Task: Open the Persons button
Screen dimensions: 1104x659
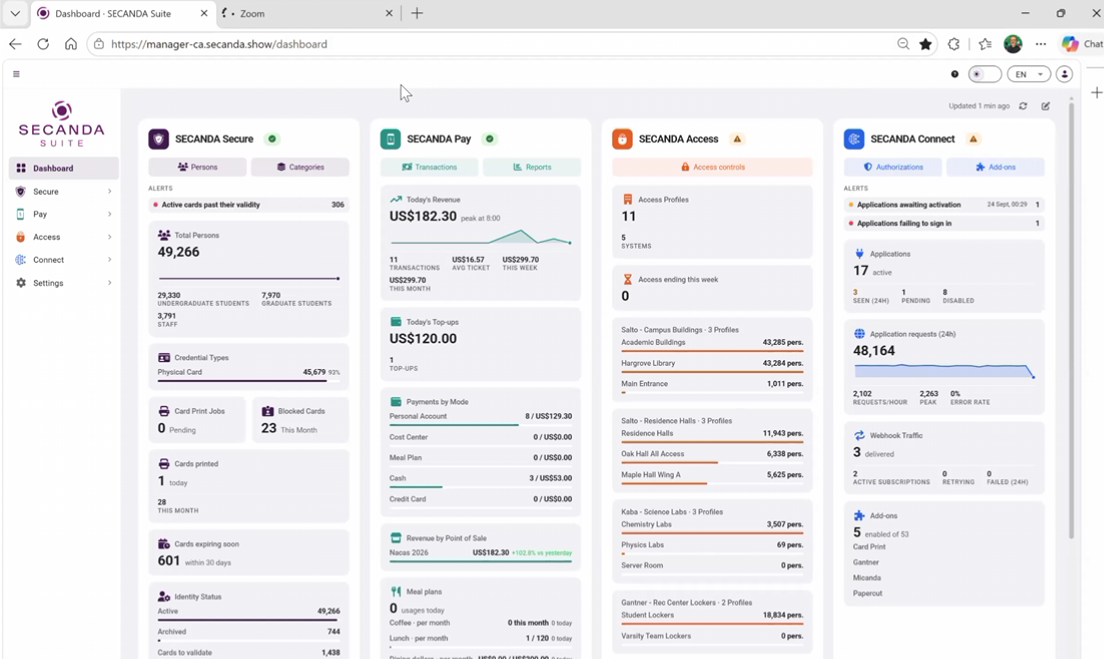Action: point(197,167)
